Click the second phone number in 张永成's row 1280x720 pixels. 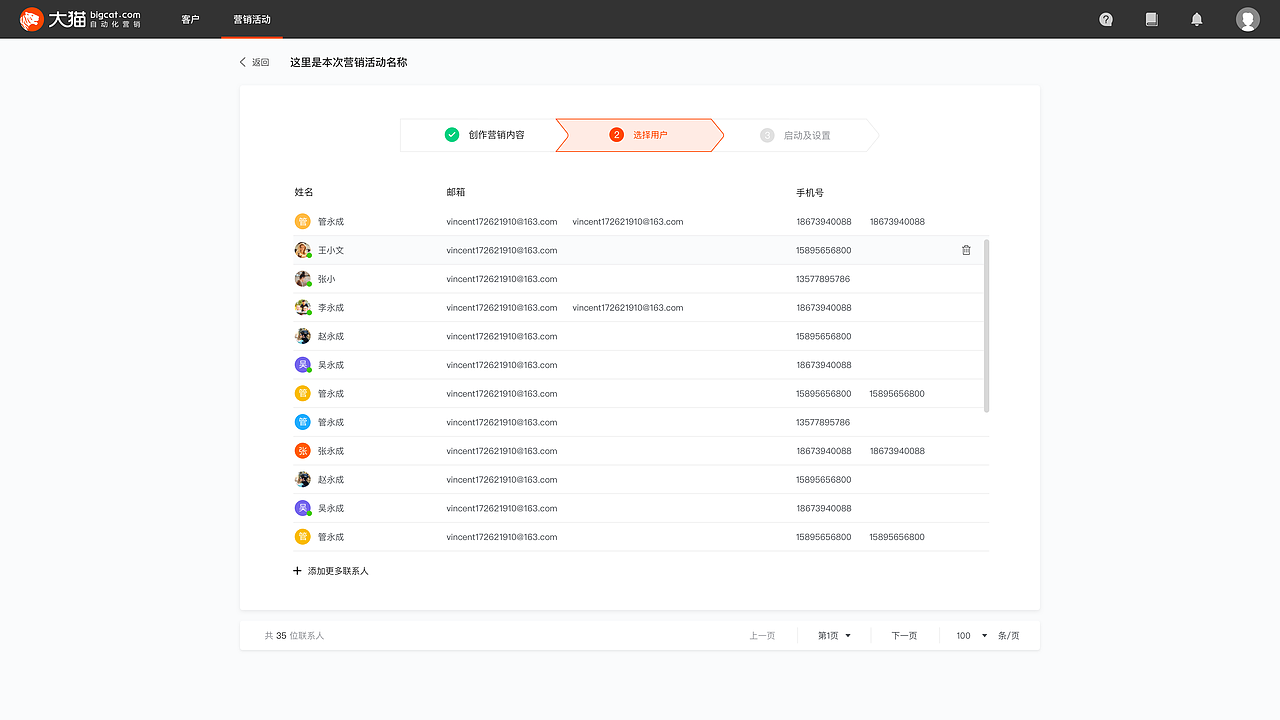(x=897, y=451)
